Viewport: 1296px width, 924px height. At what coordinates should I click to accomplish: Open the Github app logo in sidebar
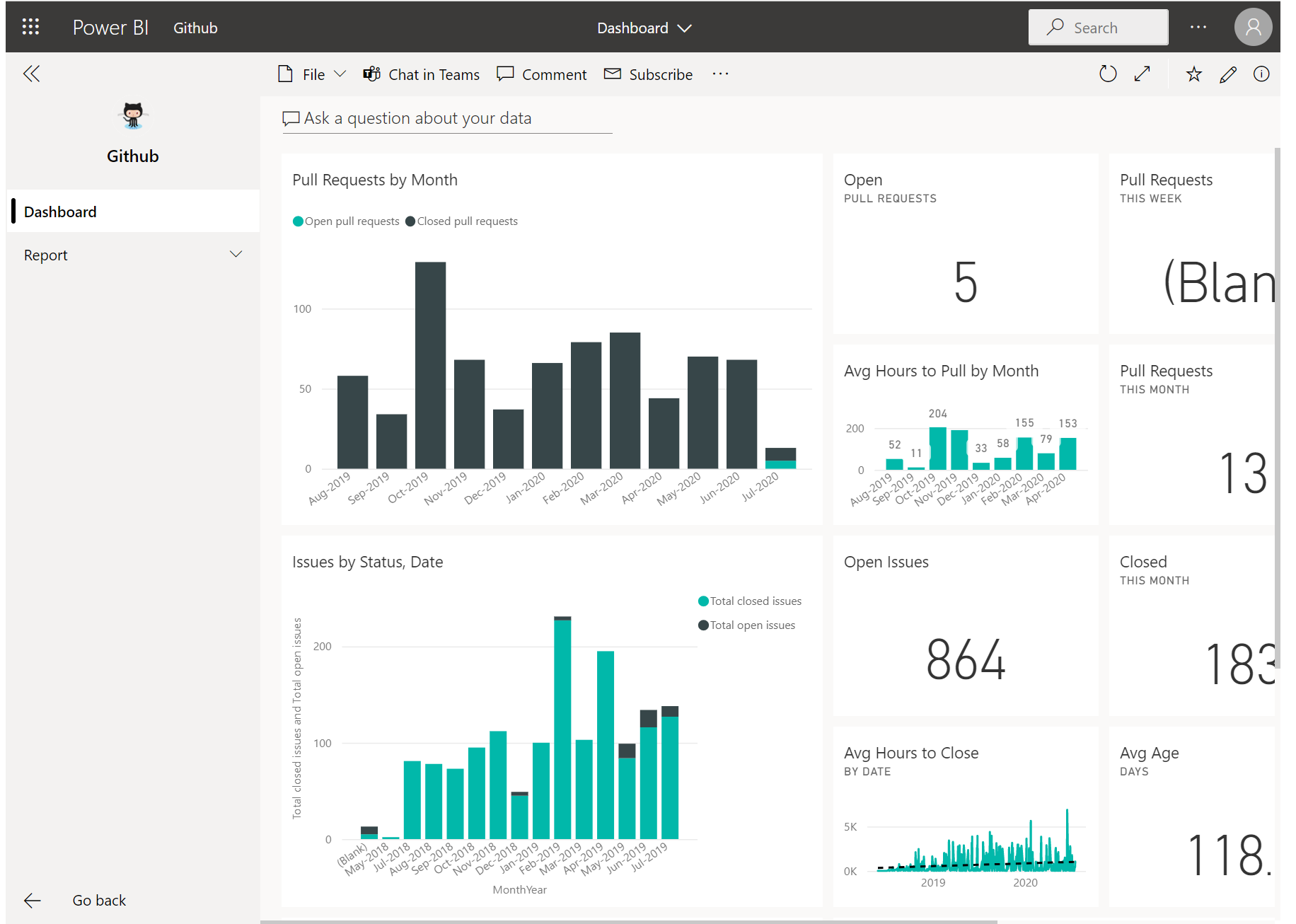(133, 116)
